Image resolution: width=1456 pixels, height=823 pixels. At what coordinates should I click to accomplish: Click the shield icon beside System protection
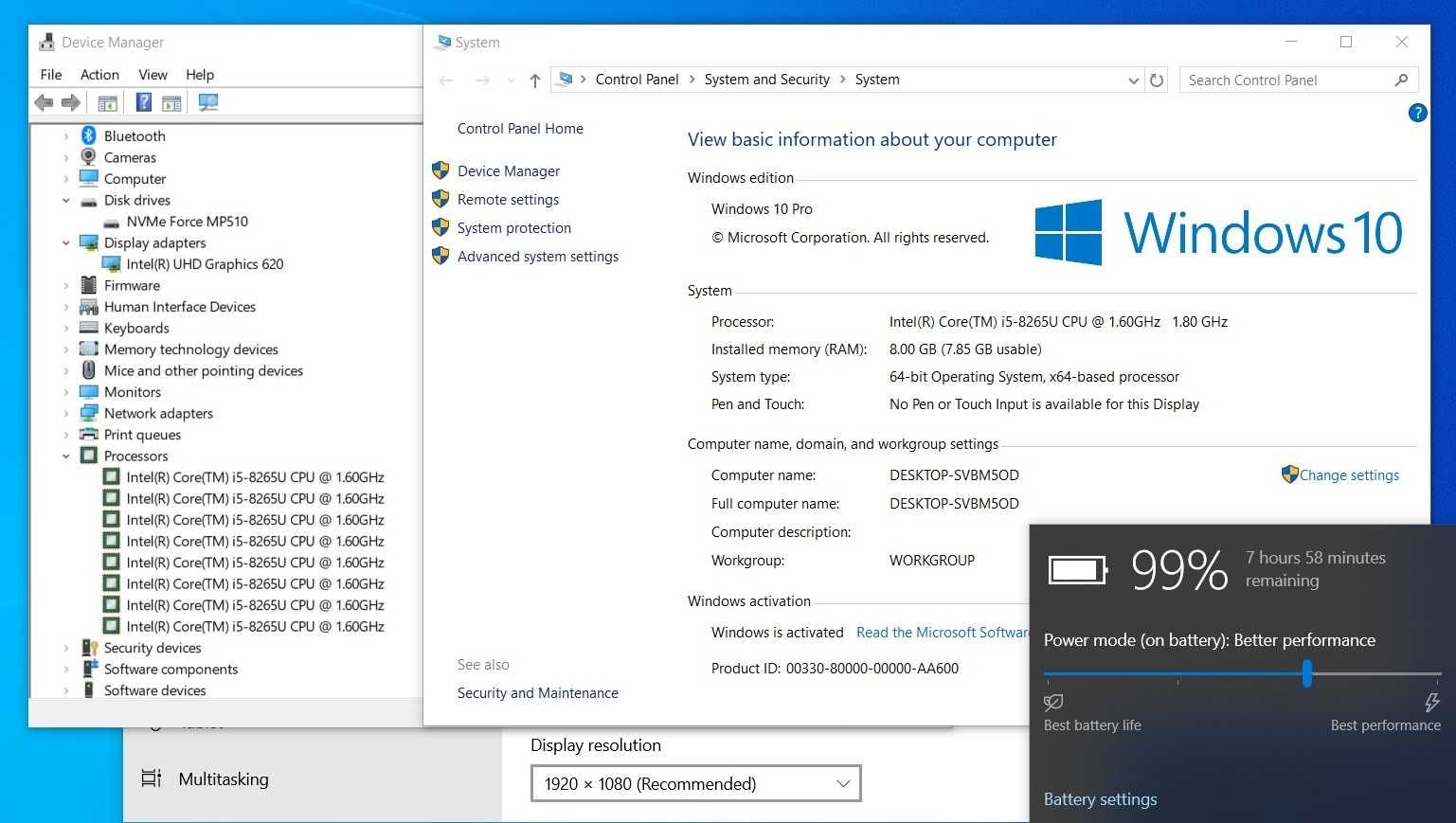[440, 227]
